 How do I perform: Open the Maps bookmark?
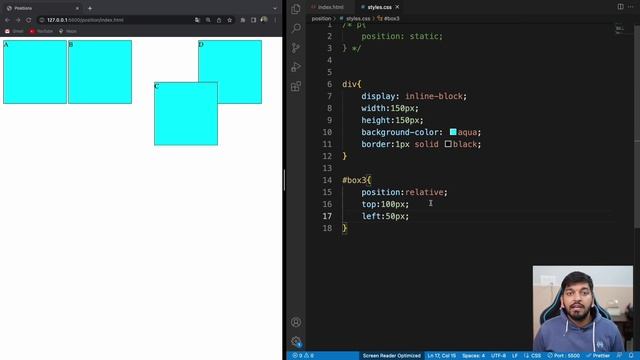pos(68,31)
